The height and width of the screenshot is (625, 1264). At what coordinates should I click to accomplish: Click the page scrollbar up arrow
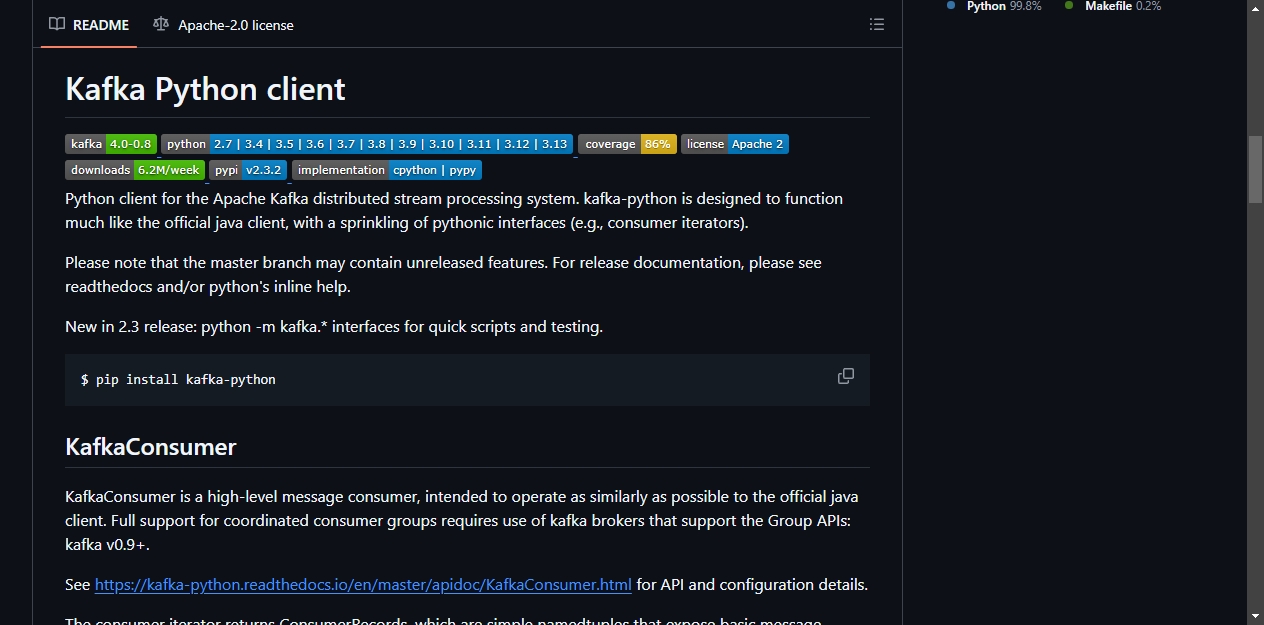(x=1256, y=8)
